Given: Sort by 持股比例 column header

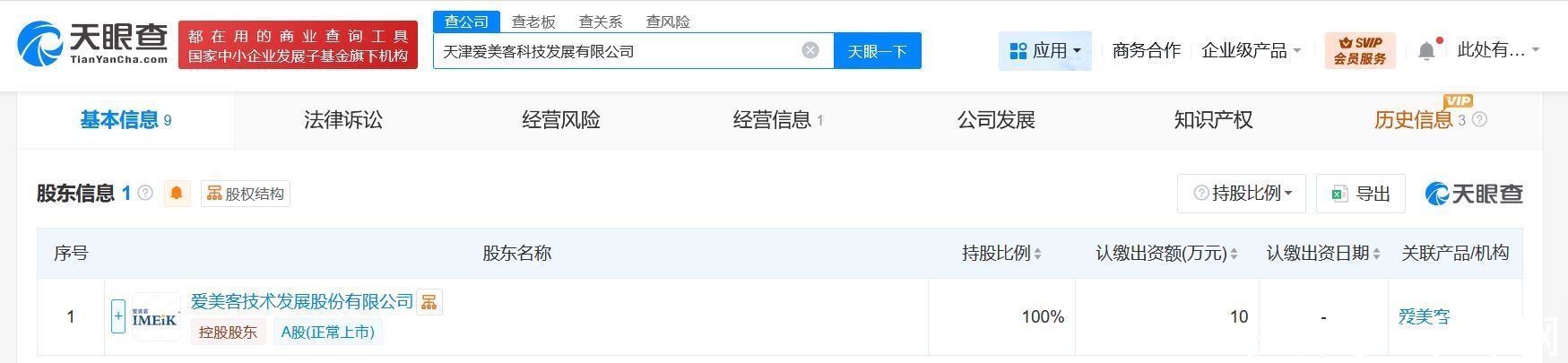Looking at the screenshot, I should (1037, 255).
